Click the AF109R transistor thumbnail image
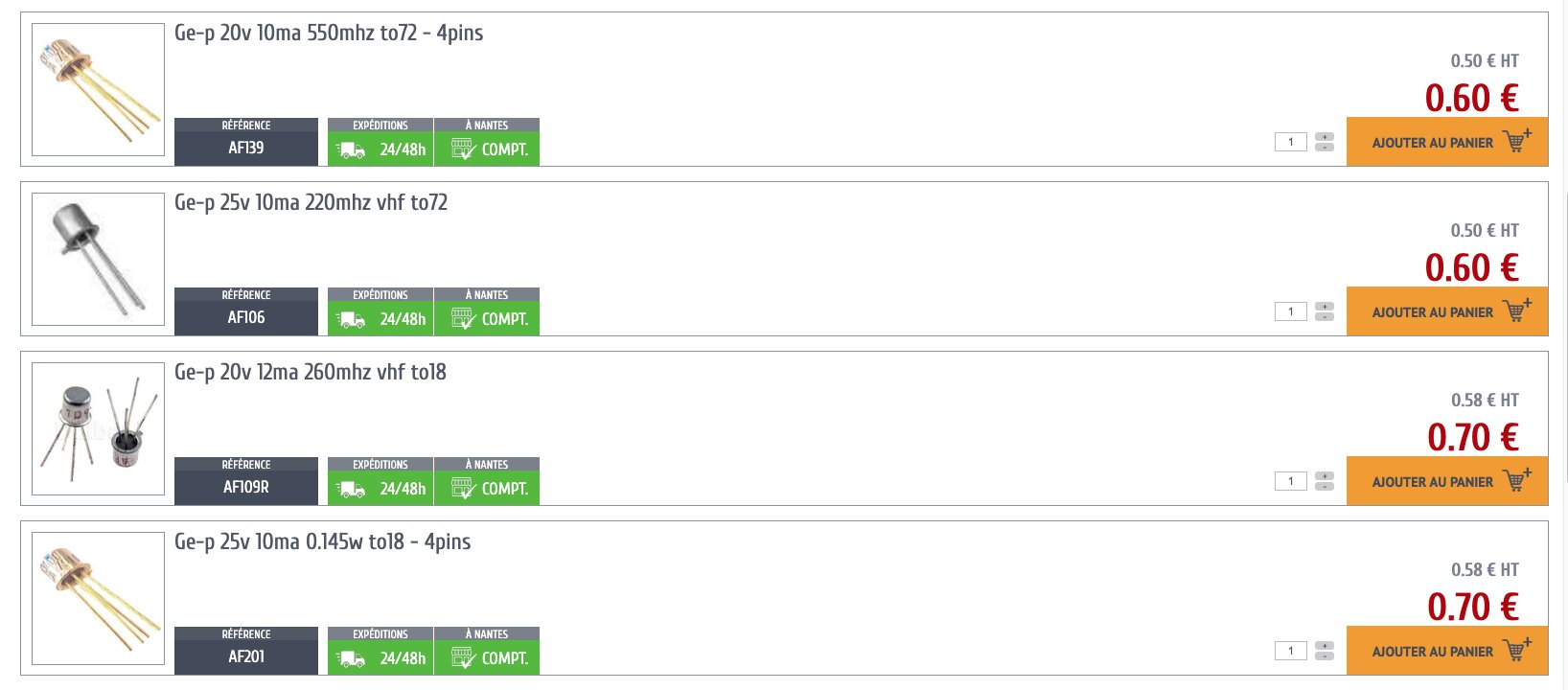This screenshot has height=690, width=1568. [98, 428]
